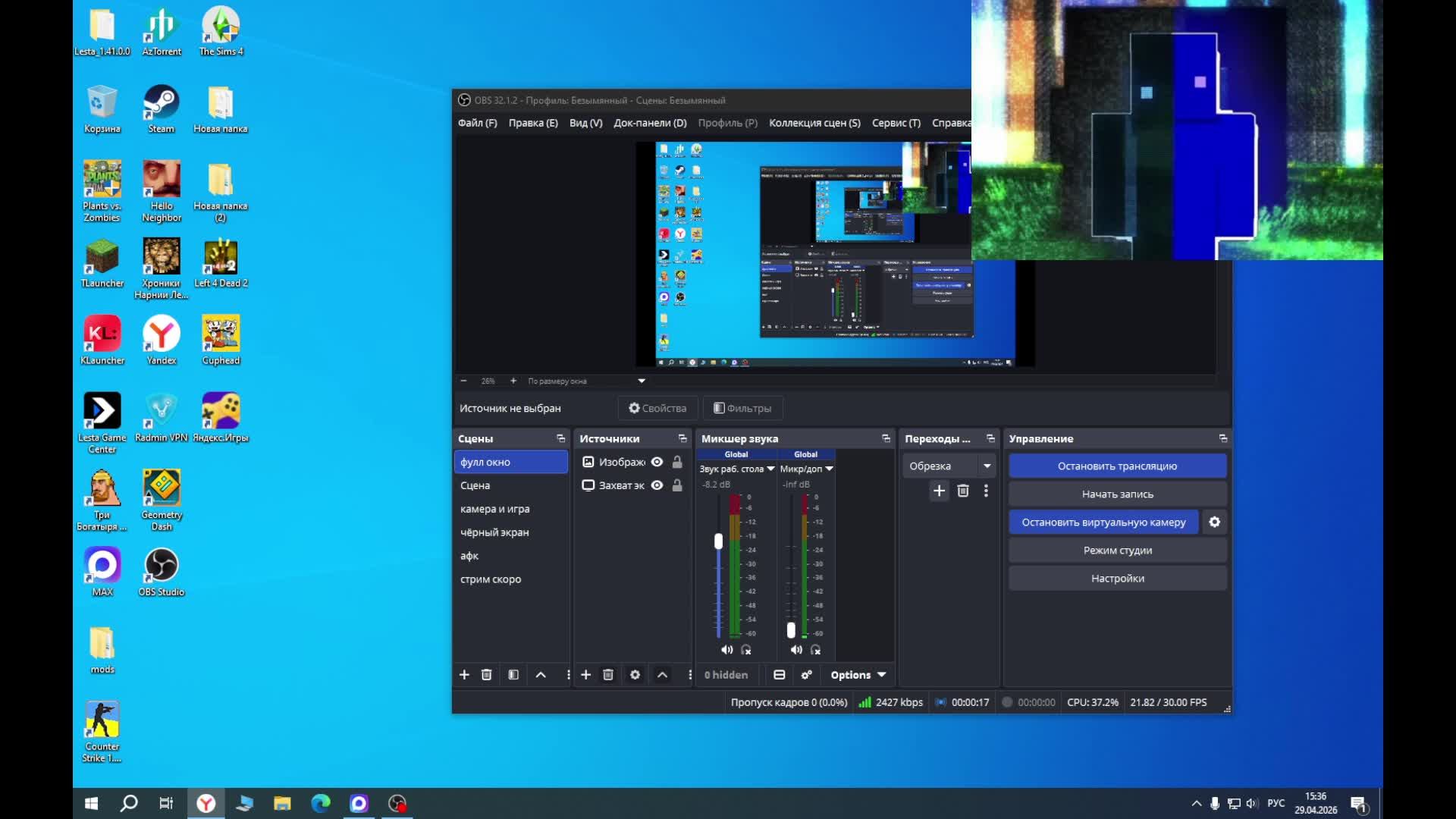The height and width of the screenshot is (819, 1456).
Task: Click Остановить трансляцию button
Action: (x=1117, y=466)
